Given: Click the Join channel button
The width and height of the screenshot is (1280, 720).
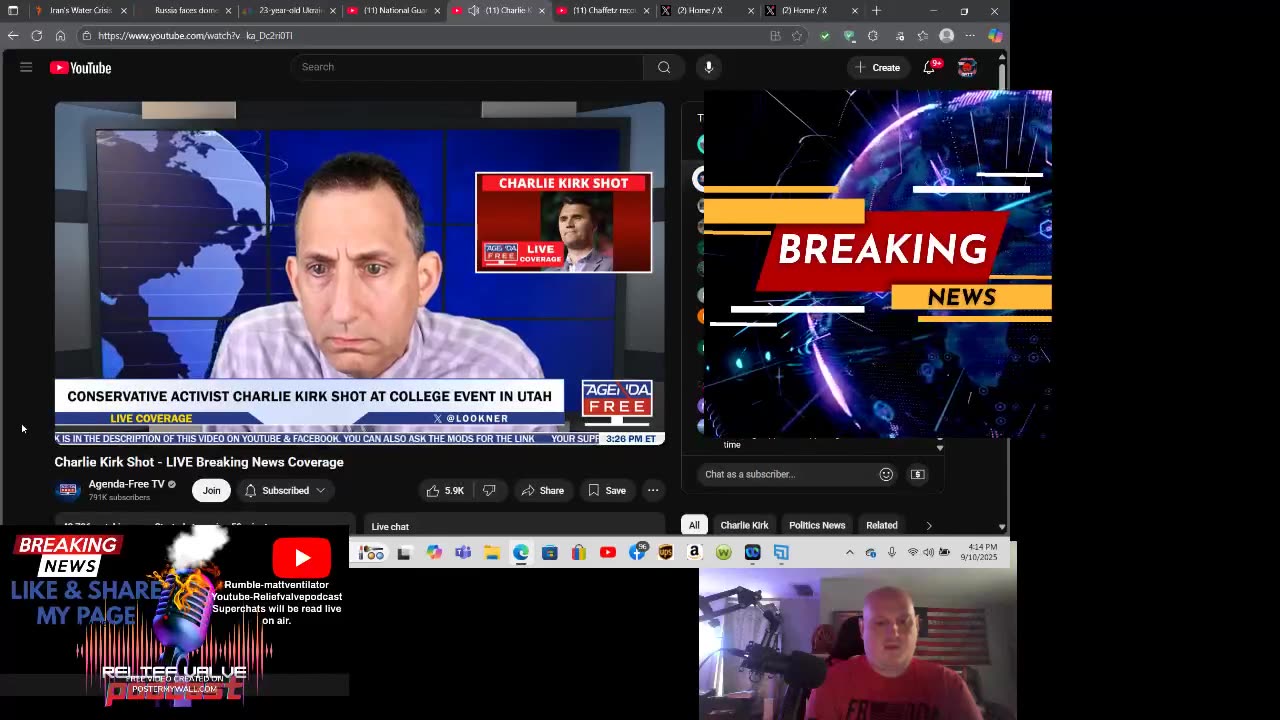Looking at the screenshot, I should 211,490.
